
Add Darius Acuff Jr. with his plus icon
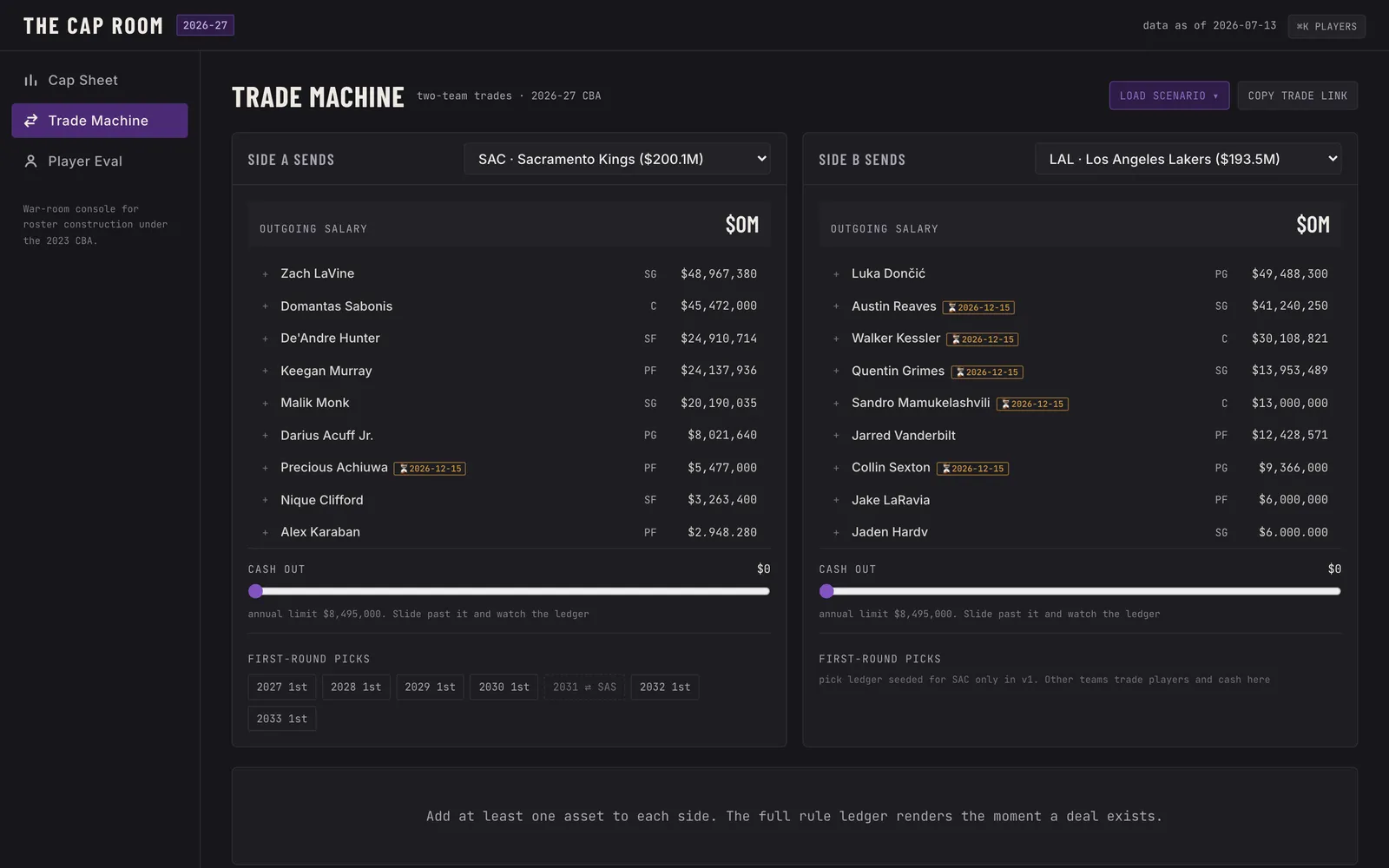click(x=265, y=436)
